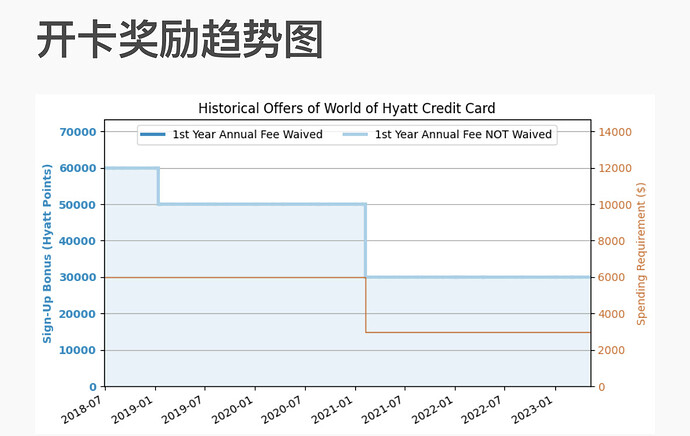Click the 20000 tick on the left axis
Screen dimensions: 690x436
coord(78,314)
